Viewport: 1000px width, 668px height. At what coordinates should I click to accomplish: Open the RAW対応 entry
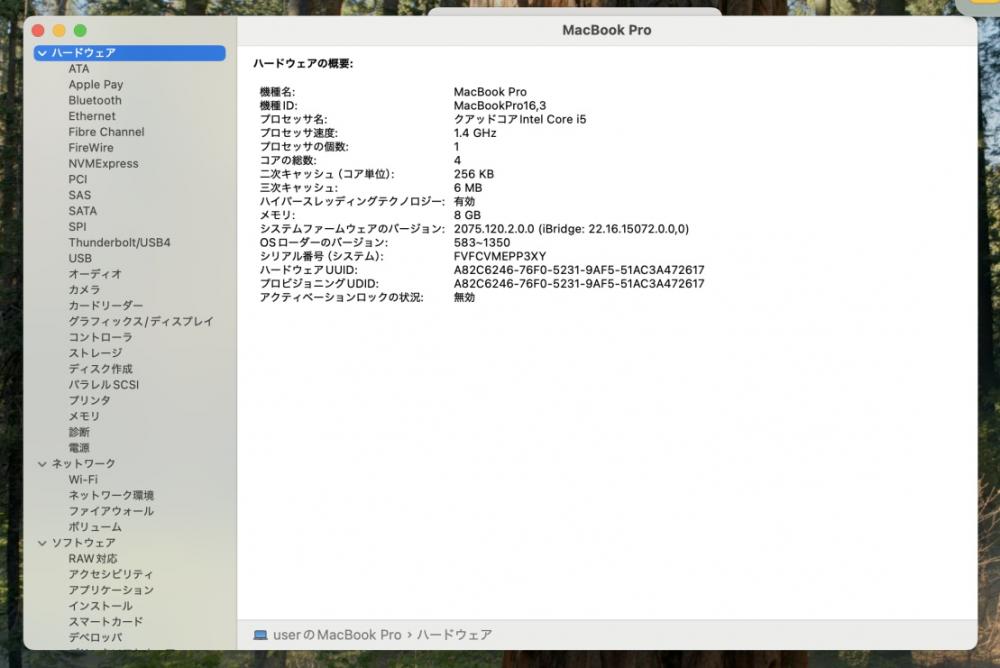tap(93, 558)
